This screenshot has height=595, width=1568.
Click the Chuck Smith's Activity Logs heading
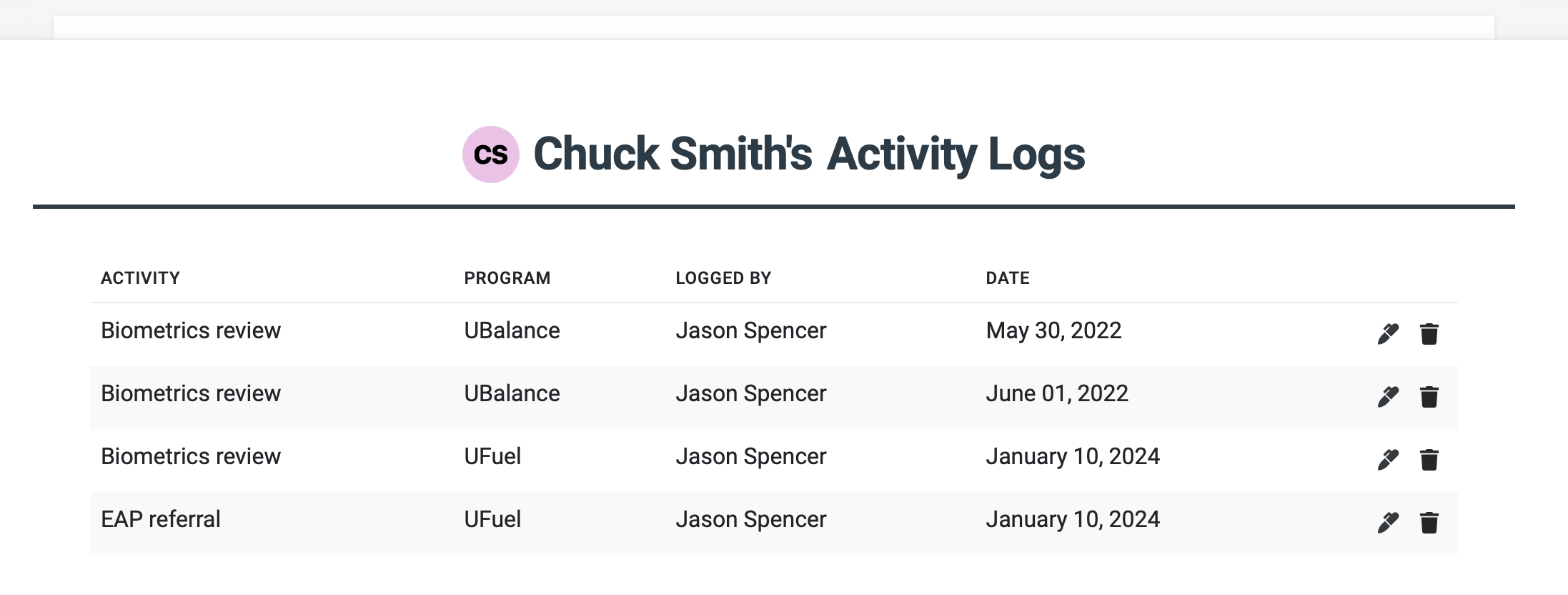(x=809, y=154)
